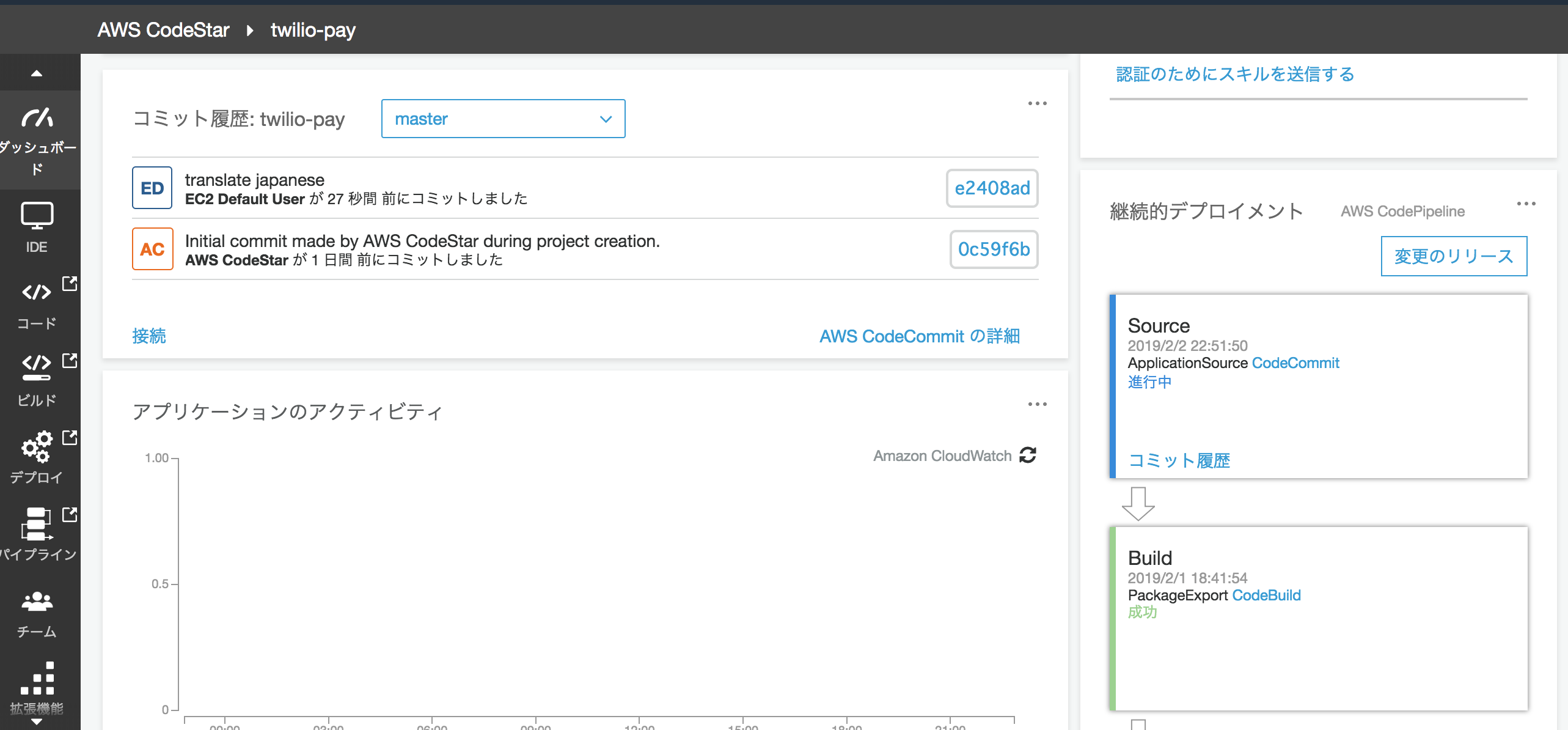
Task: Open CodeBuild link in the Build stage
Action: click(x=1266, y=595)
